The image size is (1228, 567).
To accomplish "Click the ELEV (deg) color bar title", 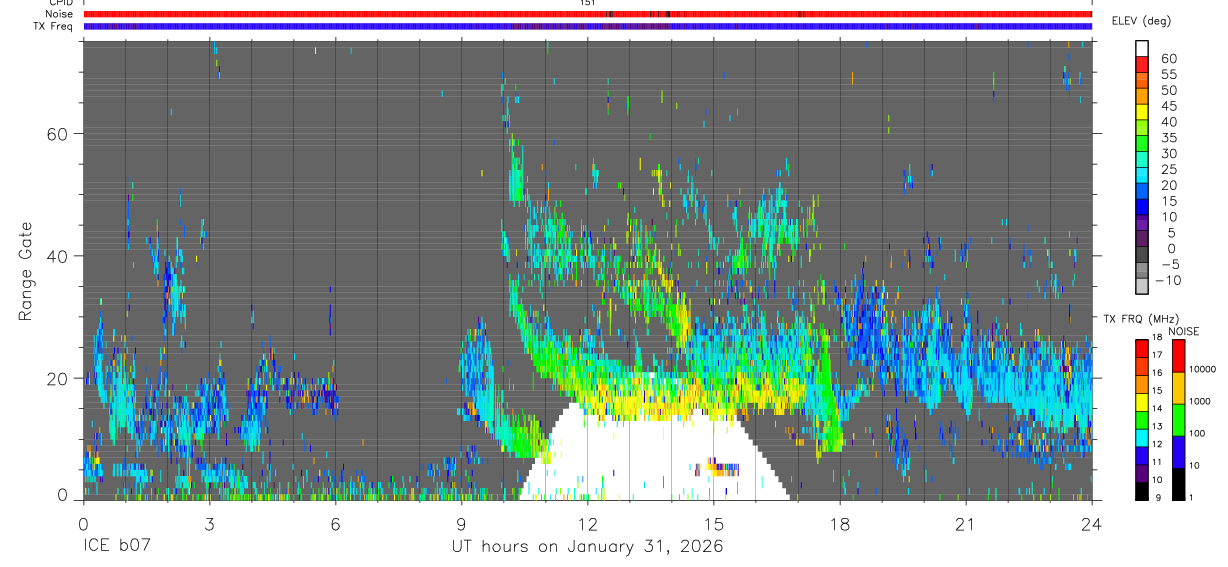I will [x=1142, y=21].
